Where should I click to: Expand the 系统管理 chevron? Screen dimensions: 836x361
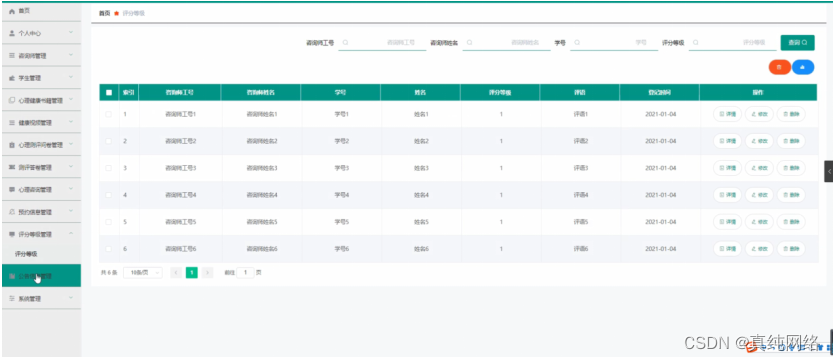[71, 298]
